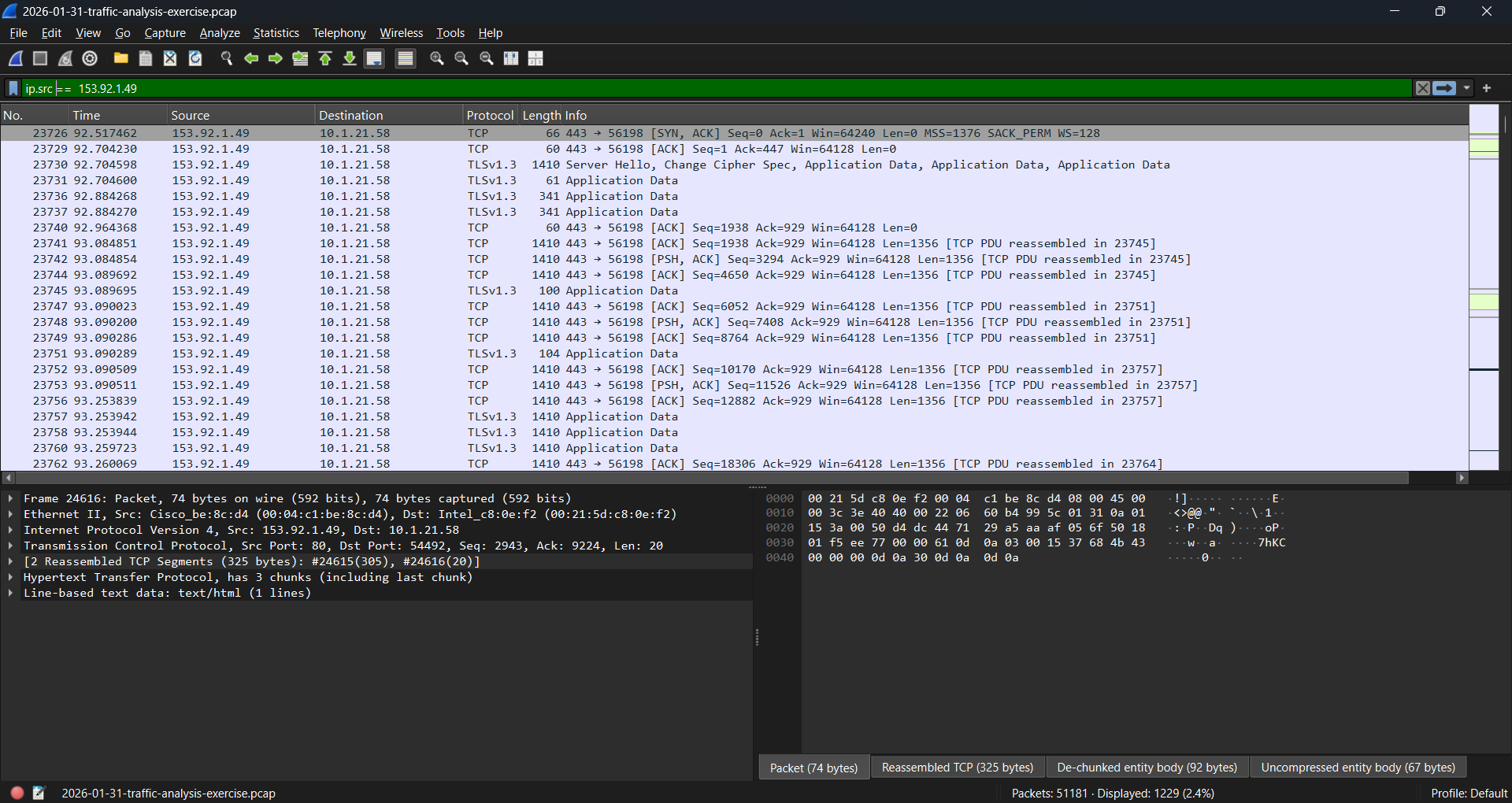The height and width of the screenshot is (803, 1512).
Task: Click the Find a packet magnifier icon
Action: coord(227,58)
